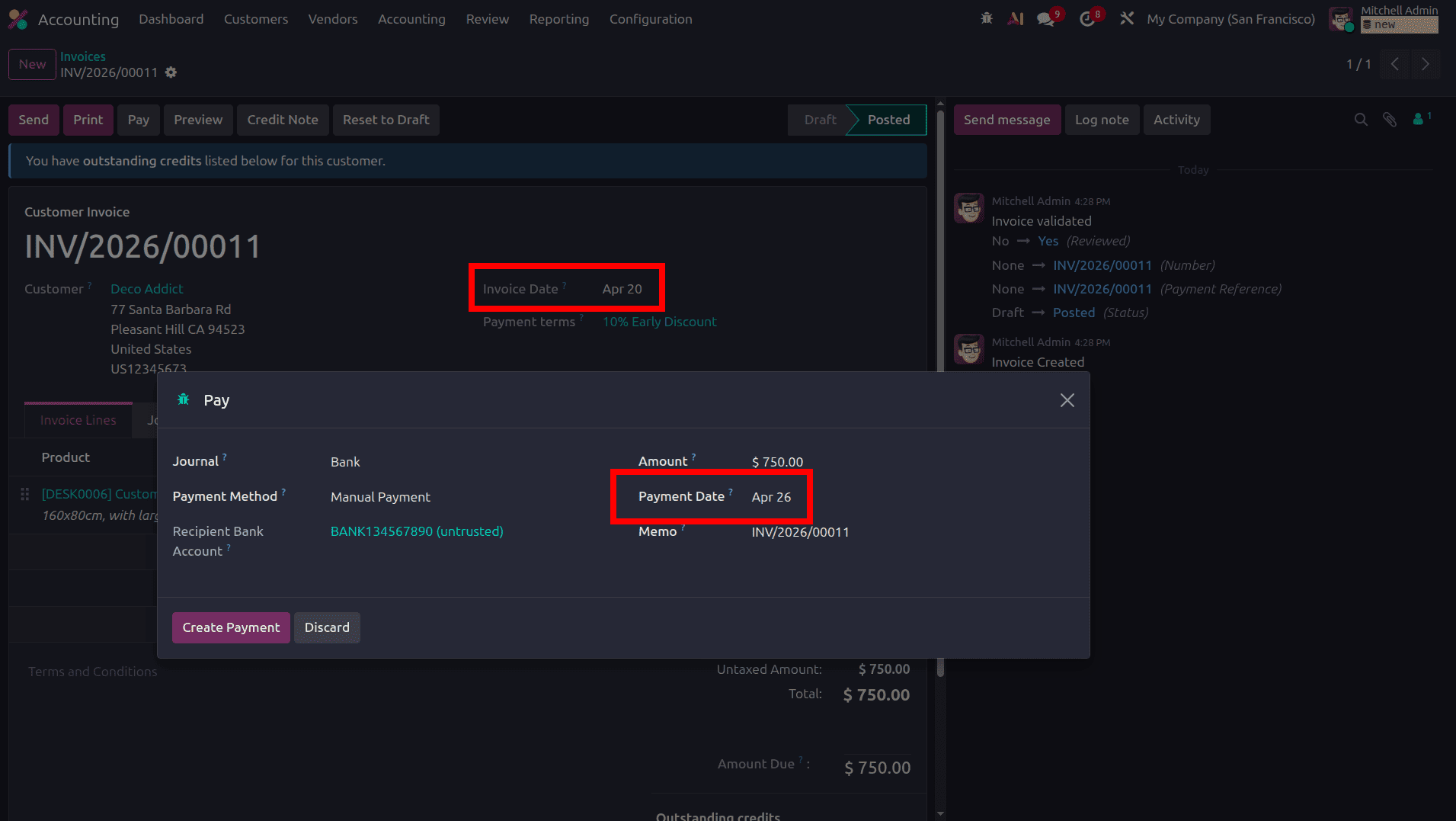Open the AI assistant icon
1456x821 pixels.
tap(1016, 18)
